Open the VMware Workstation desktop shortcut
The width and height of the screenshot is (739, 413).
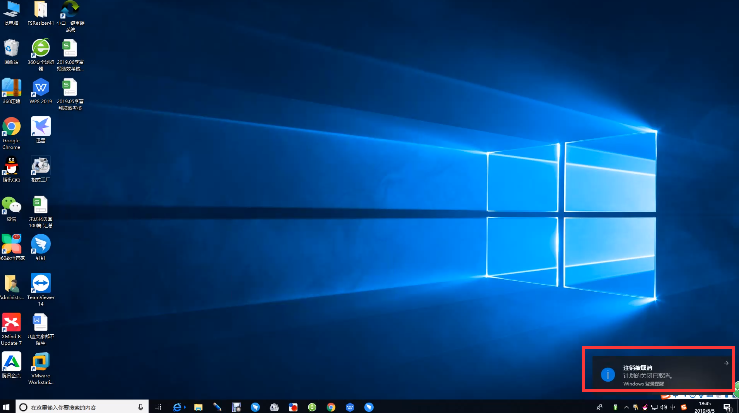coord(41,361)
